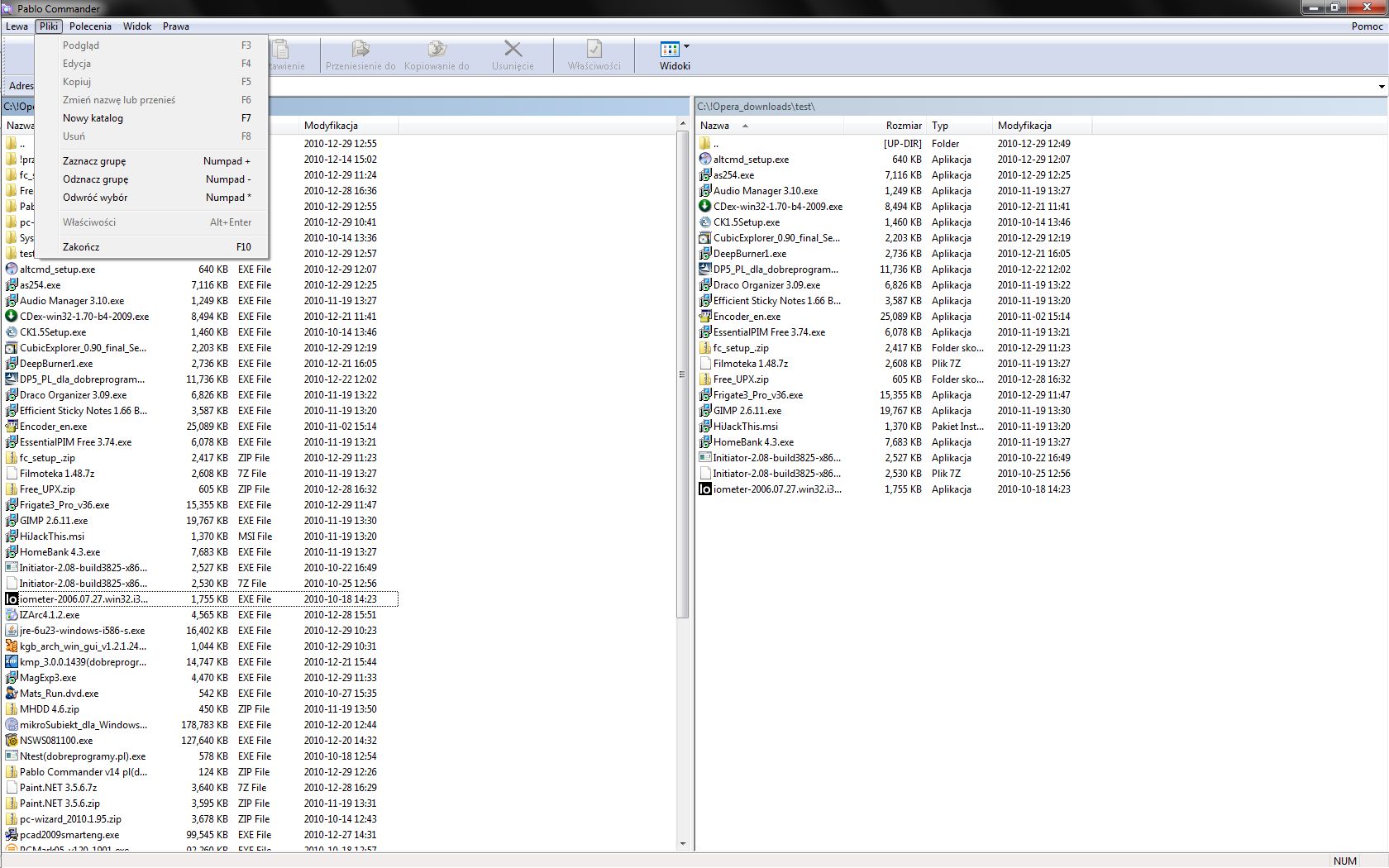Select pcad2009smarteng.exe icon
The height and width of the screenshot is (868, 1389).
click(12, 834)
